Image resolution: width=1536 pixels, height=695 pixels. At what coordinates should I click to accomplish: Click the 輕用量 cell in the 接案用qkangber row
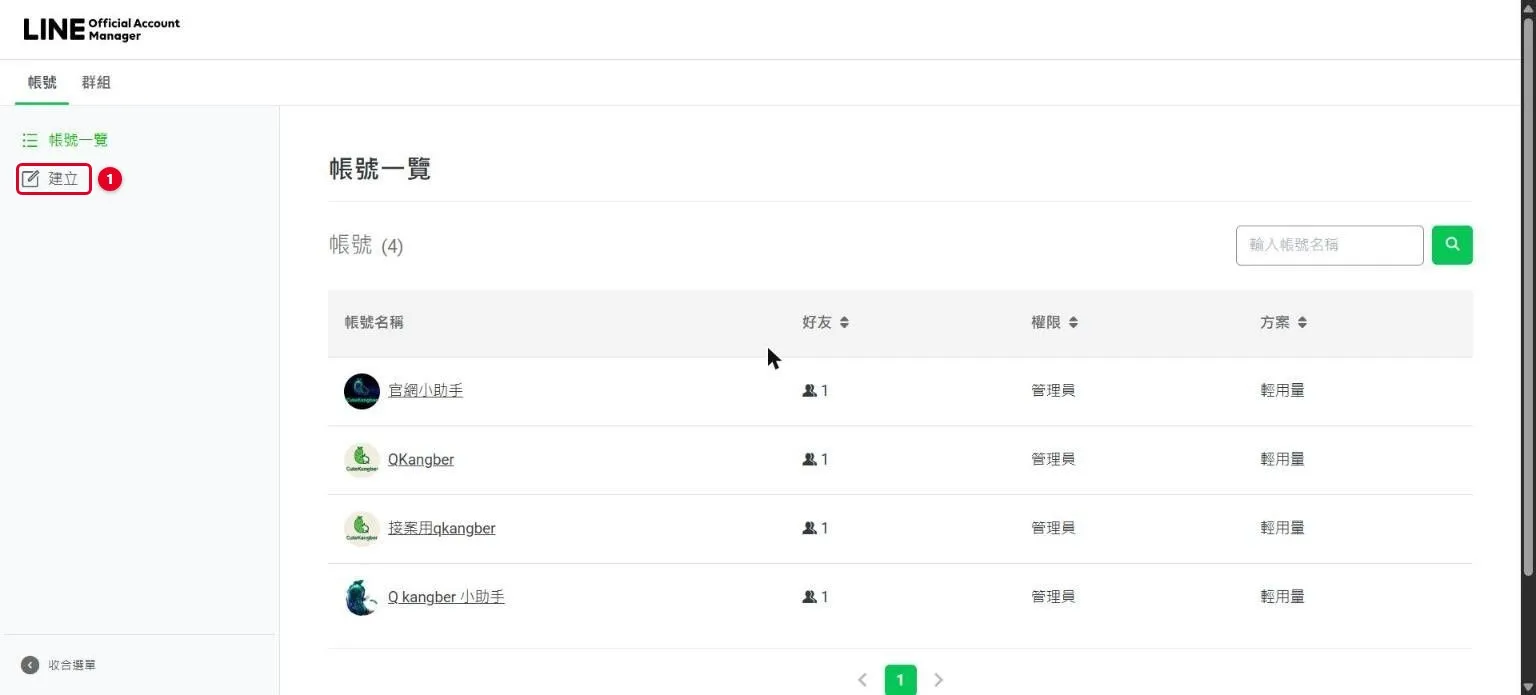1282,528
